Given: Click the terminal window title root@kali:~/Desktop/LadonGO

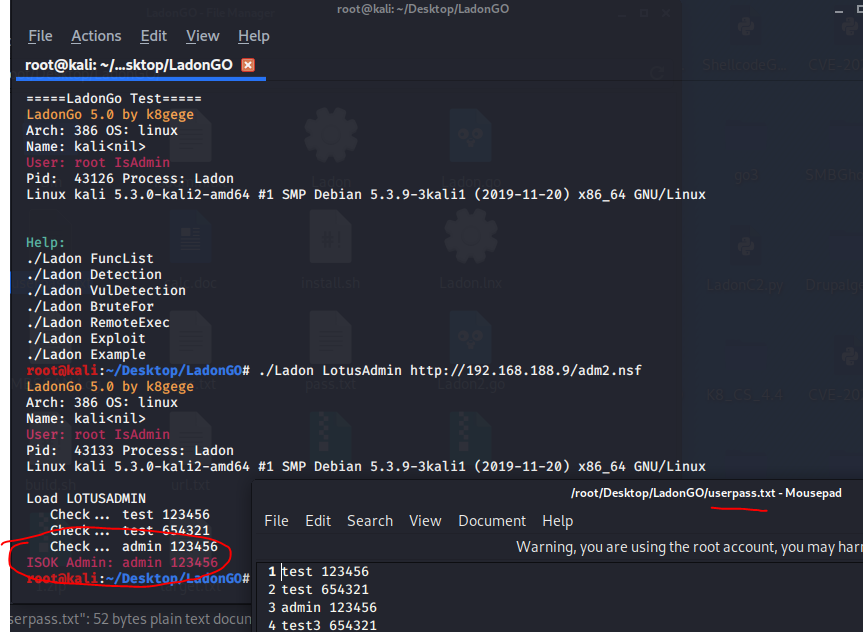Looking at the screenshot, I should [x=423, y=9].
